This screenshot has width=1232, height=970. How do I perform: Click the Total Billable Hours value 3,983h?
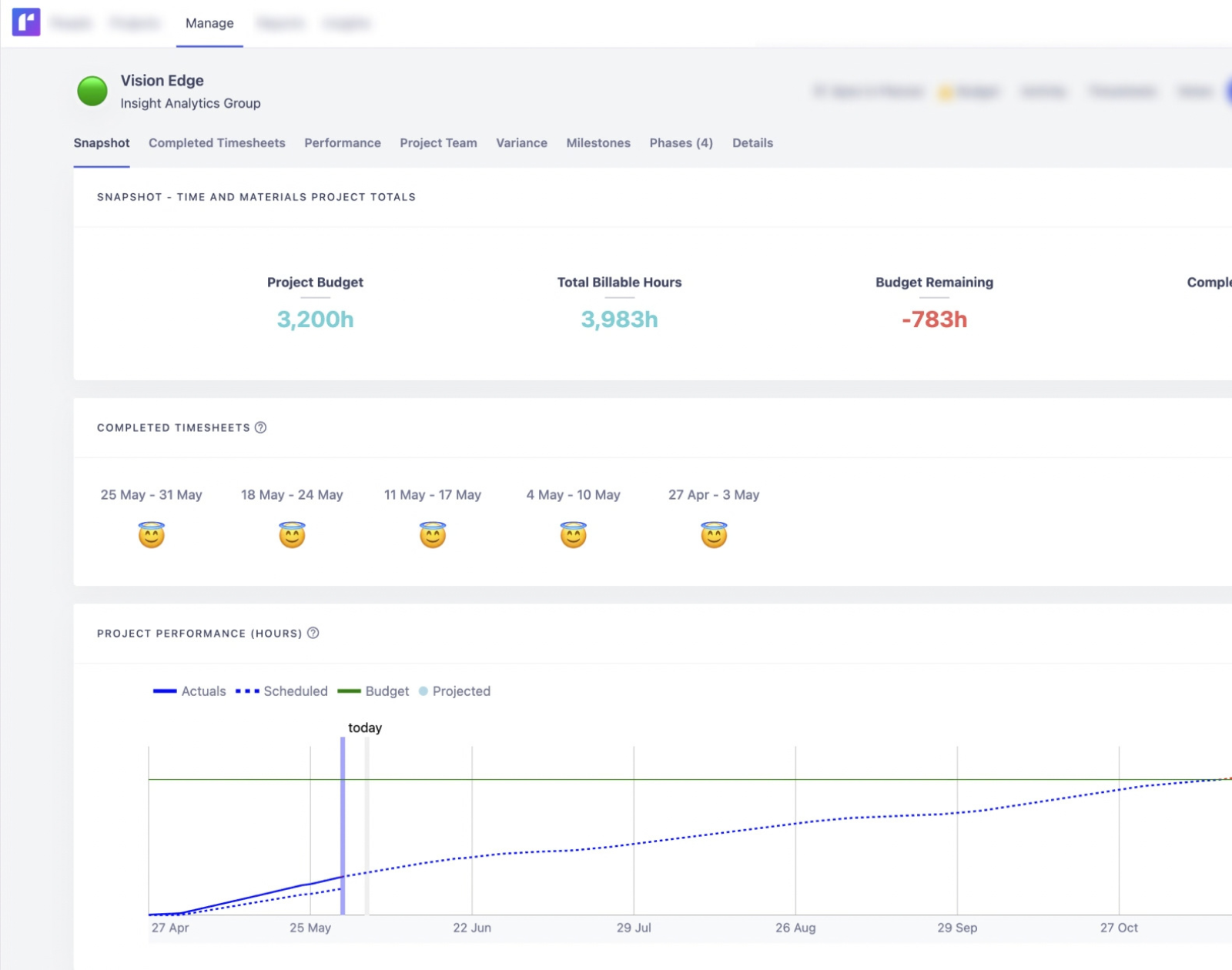pyautogui.click(x=619, y=319)
